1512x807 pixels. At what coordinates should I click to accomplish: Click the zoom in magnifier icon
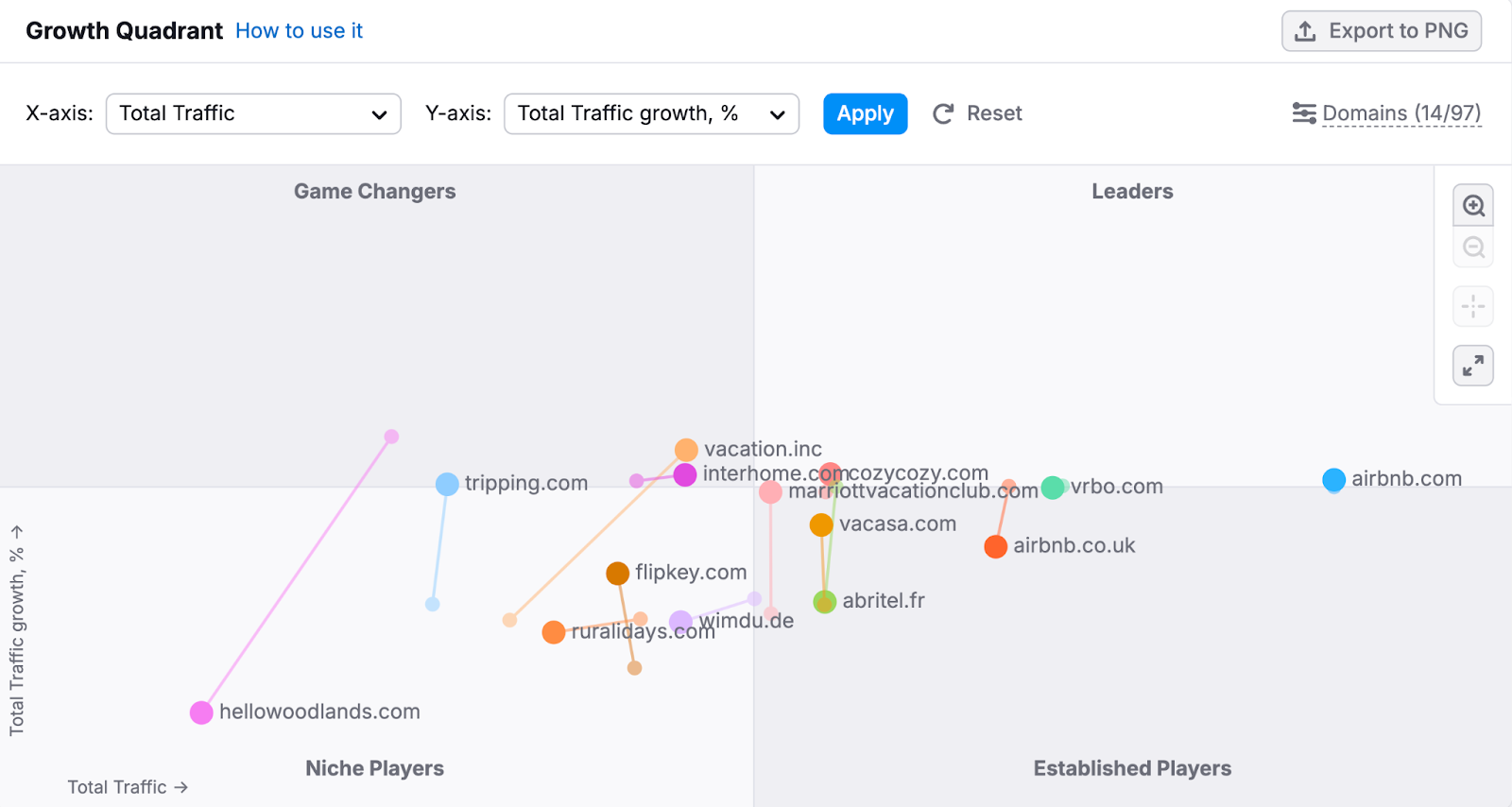(x=1473, y=205)
